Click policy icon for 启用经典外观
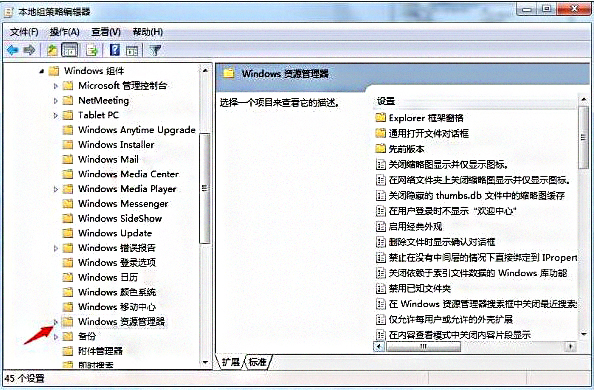Image resolution: width=594 pixels, height=390 pixels. pyautogui.click(x=380, y=227)
